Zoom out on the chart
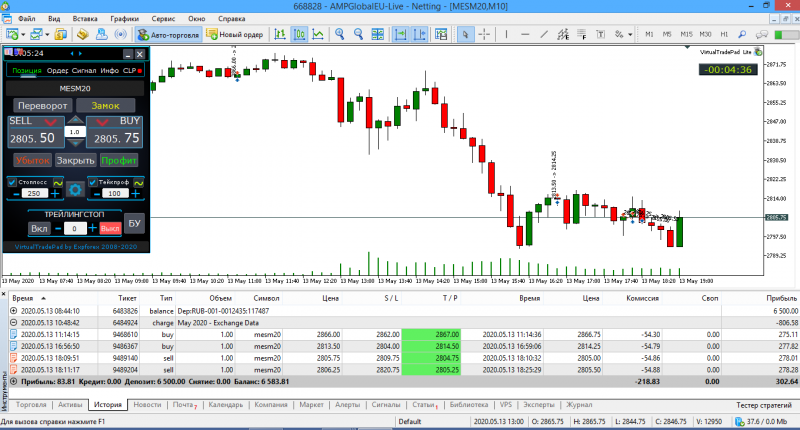Image resolution: width=800 pixels, height=430 pixels. tap(359, 34)
